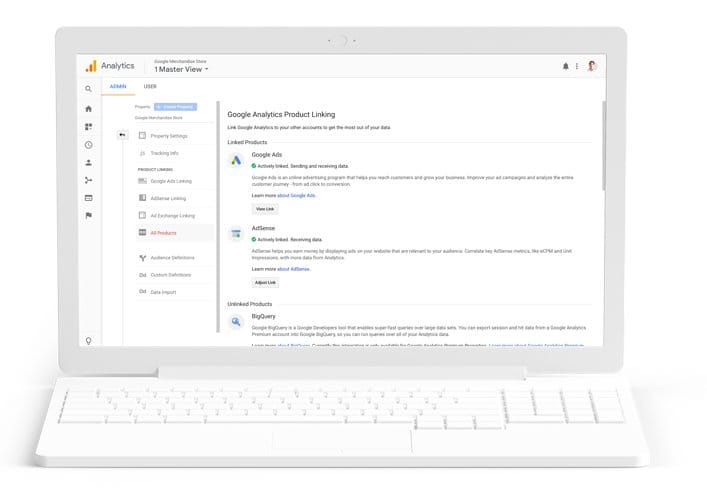Image resolution: width=707 pixels, height=500 pixels.
Task: Click the Create Property button
Action: pos(175,106)
